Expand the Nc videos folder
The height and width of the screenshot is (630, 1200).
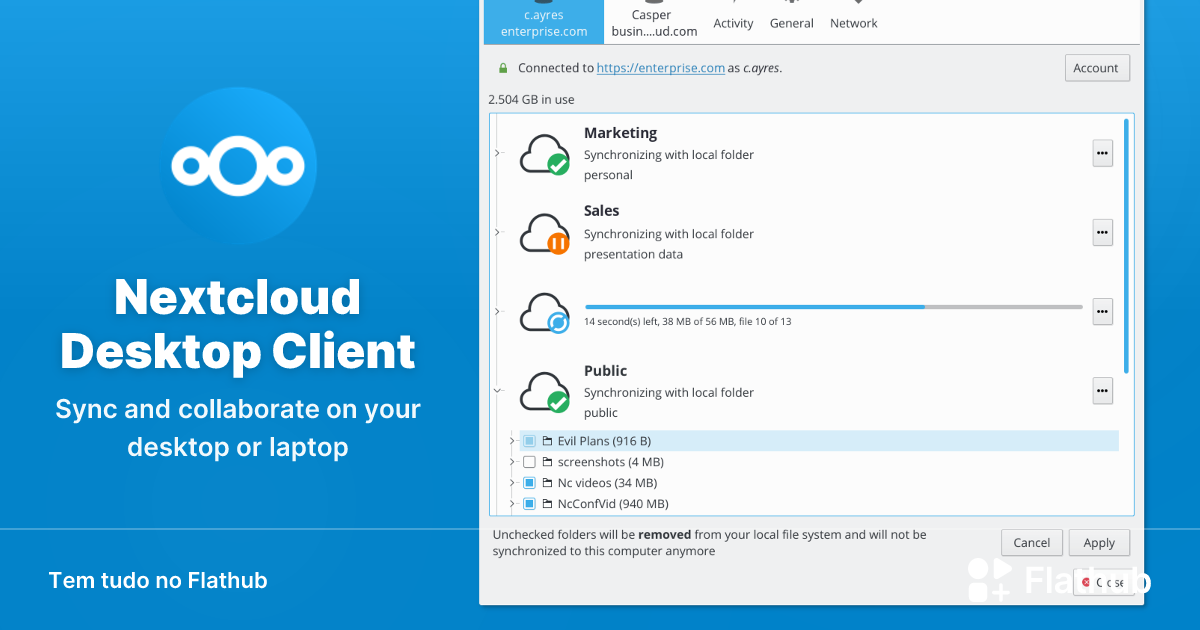[x=513, y=482]
